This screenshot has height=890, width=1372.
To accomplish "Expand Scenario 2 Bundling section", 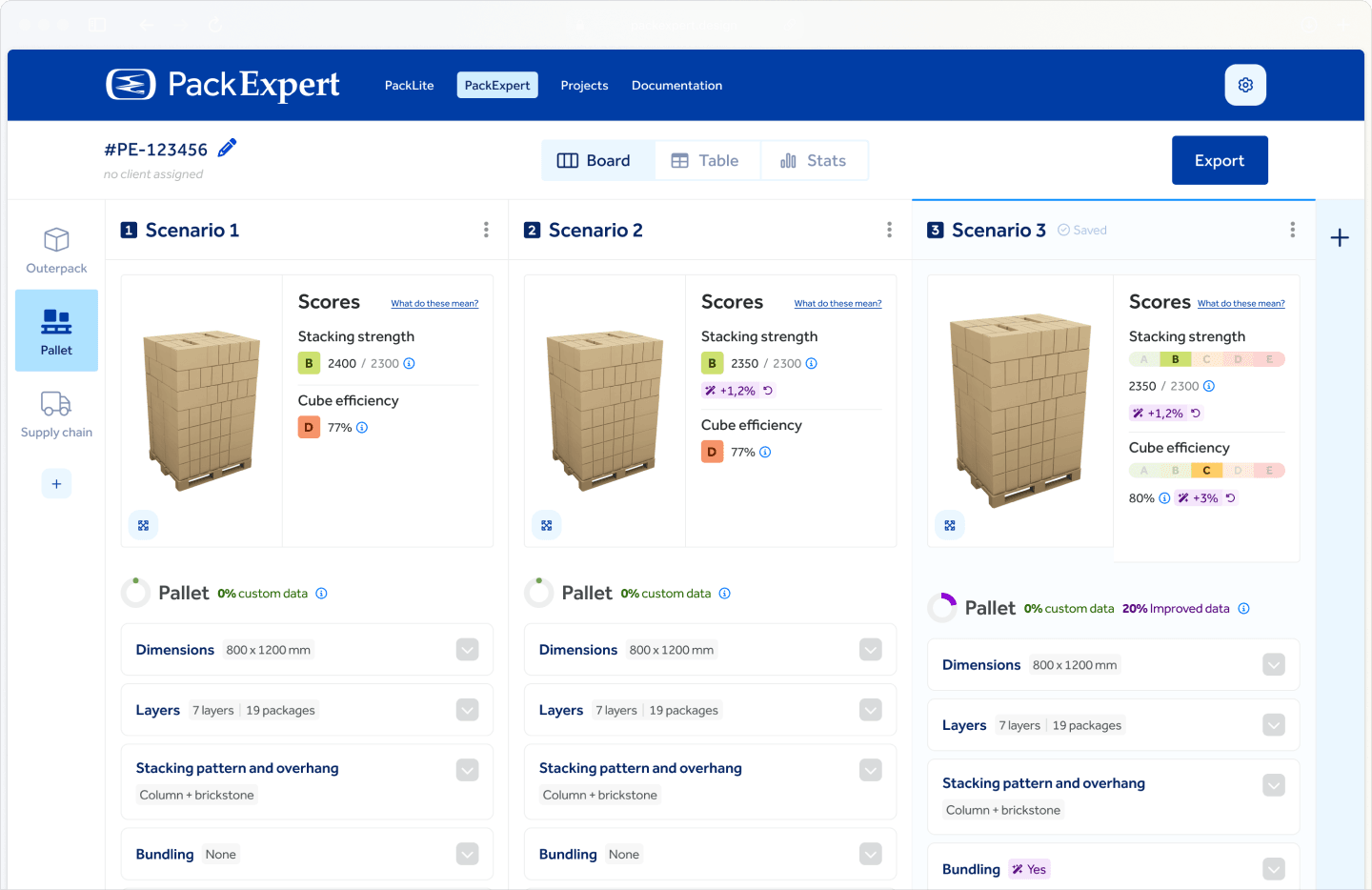I will point(871,854).
